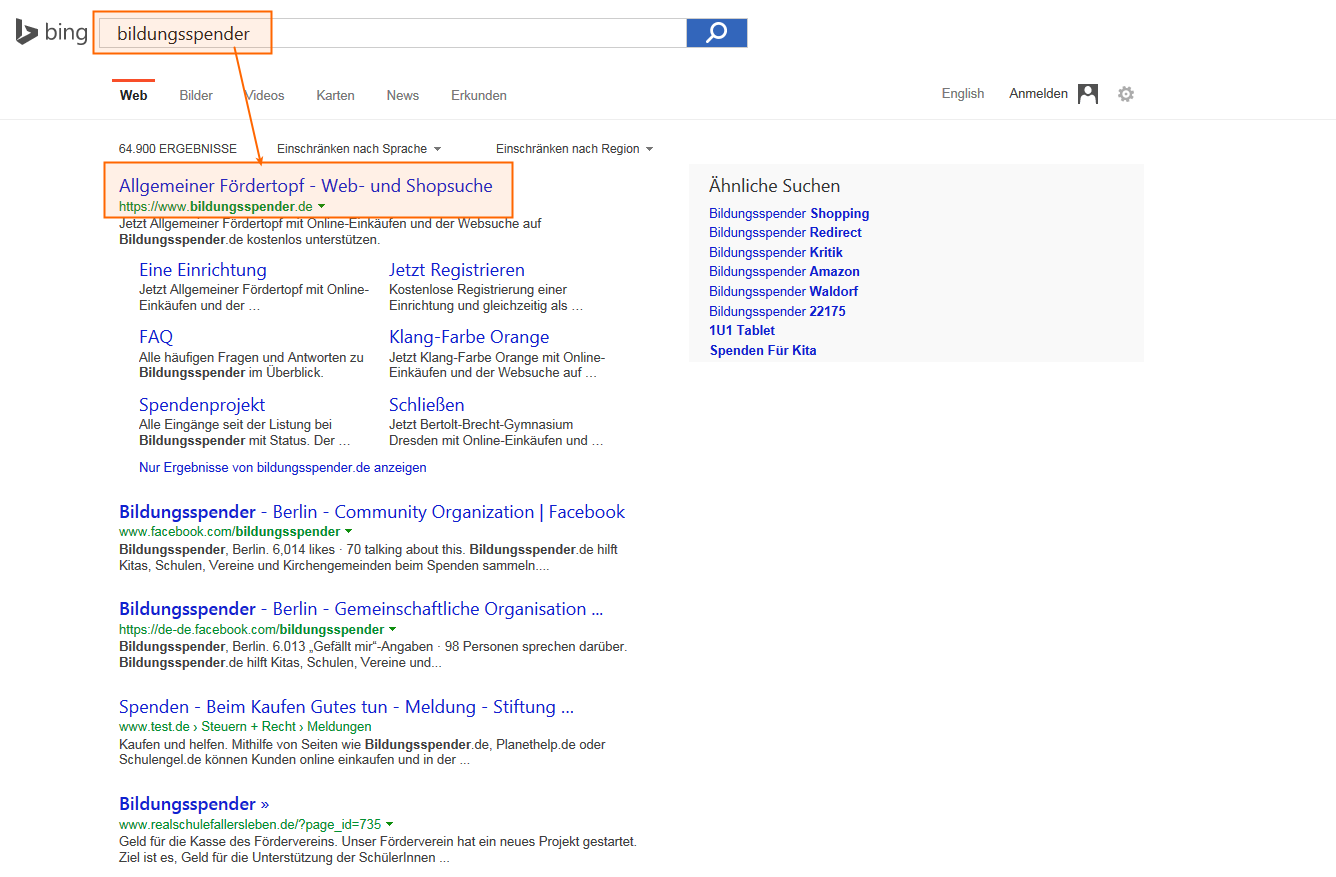Switch to the Erkunden tab
The height and width of the screenshot is (877, 1336).
click(x=479, y=96)
